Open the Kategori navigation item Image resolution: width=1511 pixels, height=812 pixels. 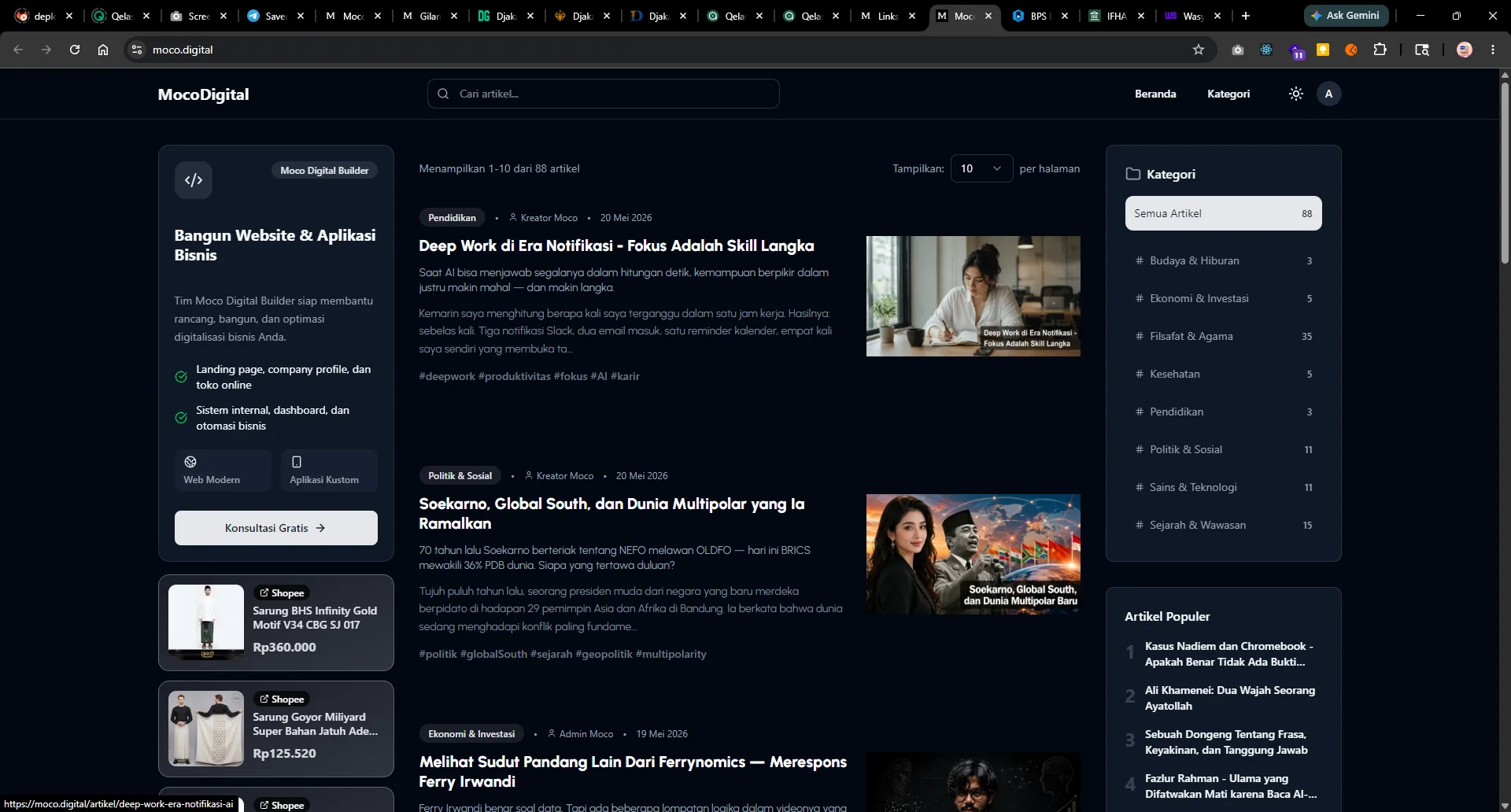pos(1228,94)
